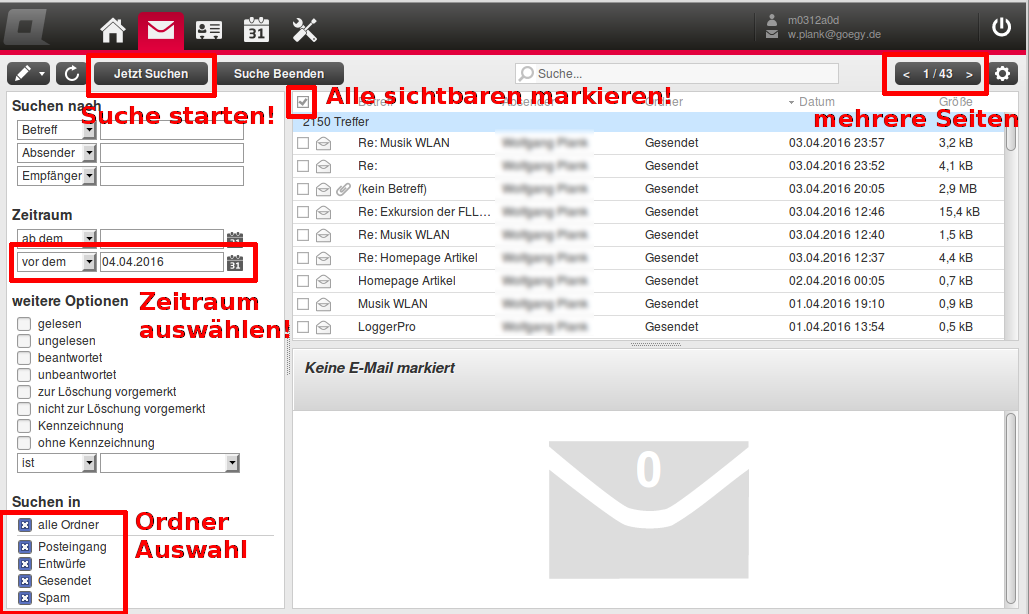
Task: Open date picker beside 04.04.2016 field
Action: (235, 263)
